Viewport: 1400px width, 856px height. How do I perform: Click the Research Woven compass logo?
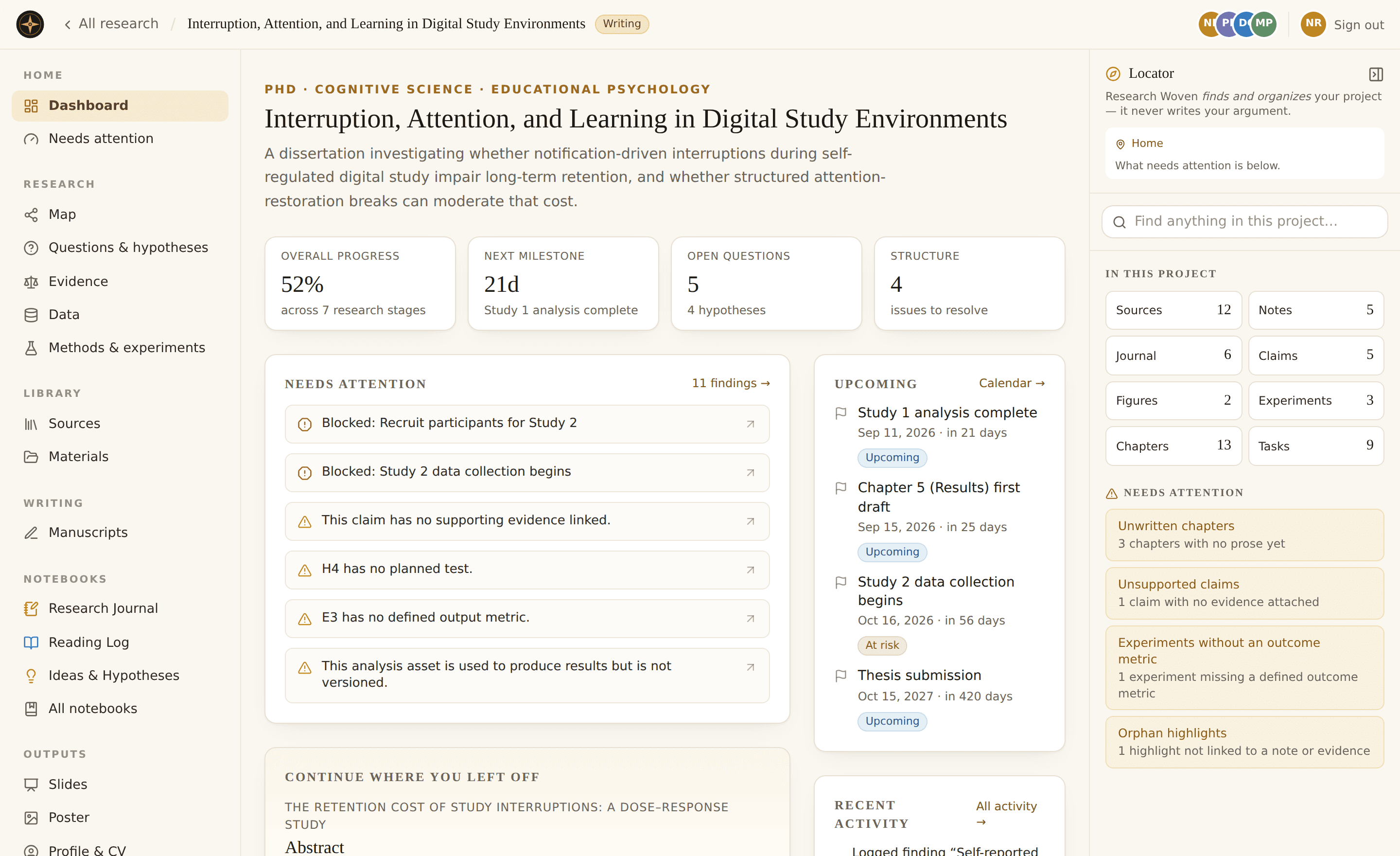tap(30, 24)
